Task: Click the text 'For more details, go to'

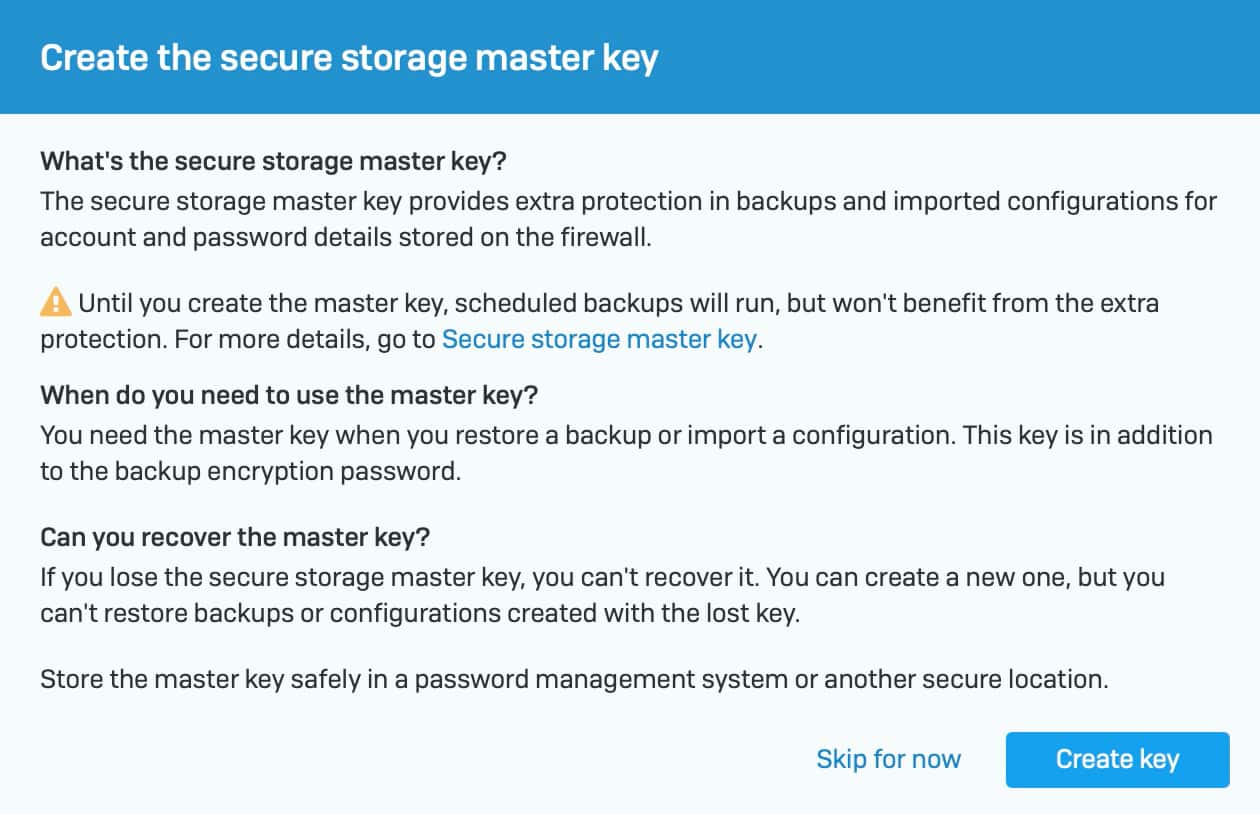Action: click(x=304, y=339)
